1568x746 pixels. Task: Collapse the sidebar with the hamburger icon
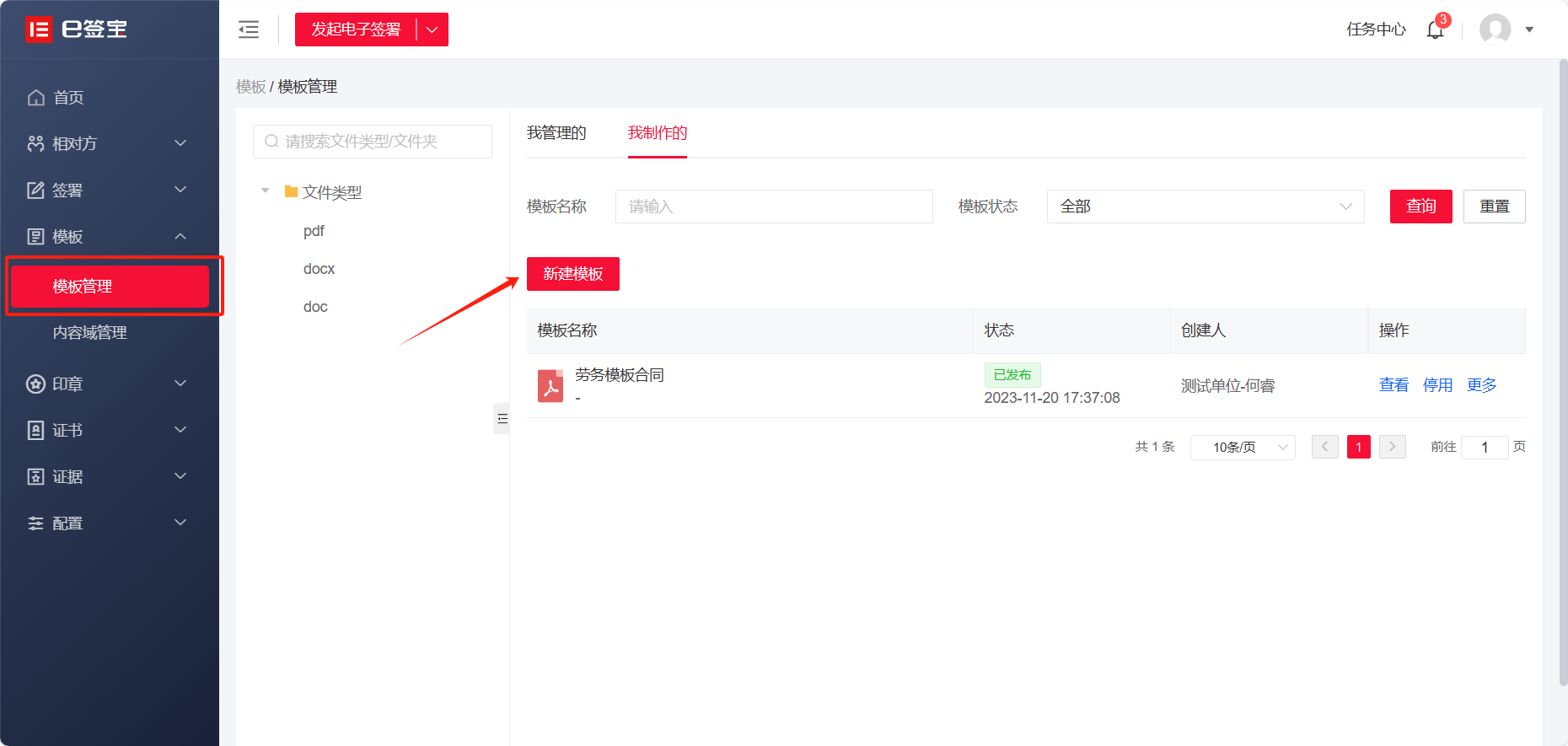point(249,30)
